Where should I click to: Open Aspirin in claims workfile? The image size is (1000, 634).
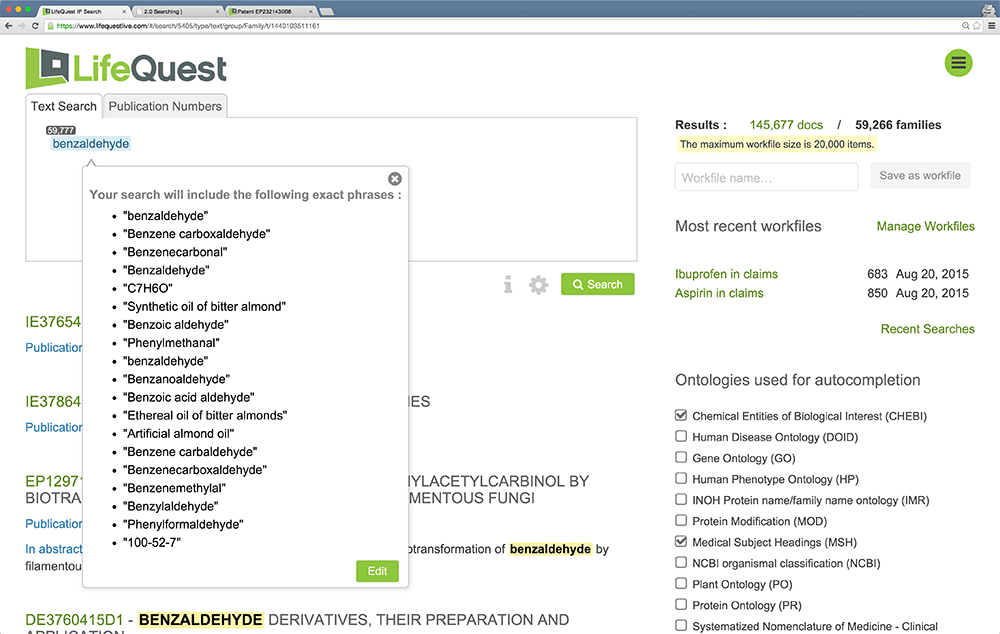point(719,293)
